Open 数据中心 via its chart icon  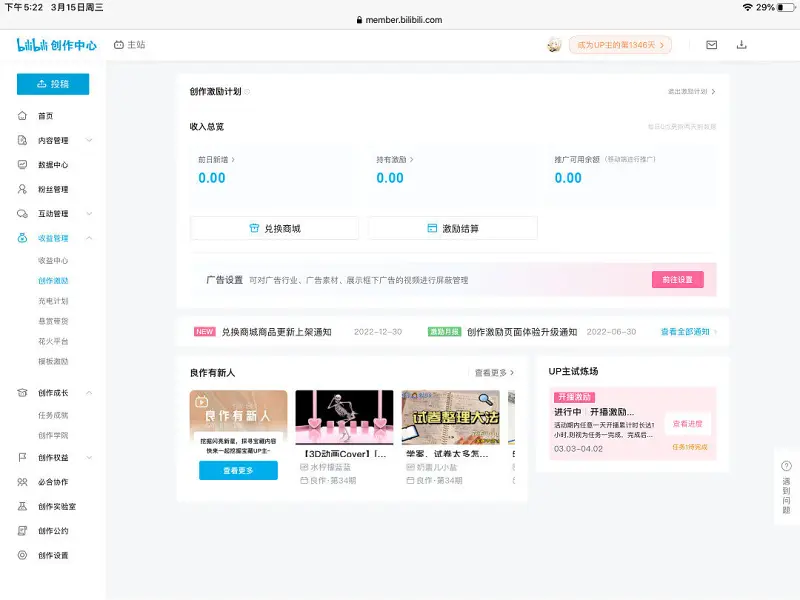(22, 164)
